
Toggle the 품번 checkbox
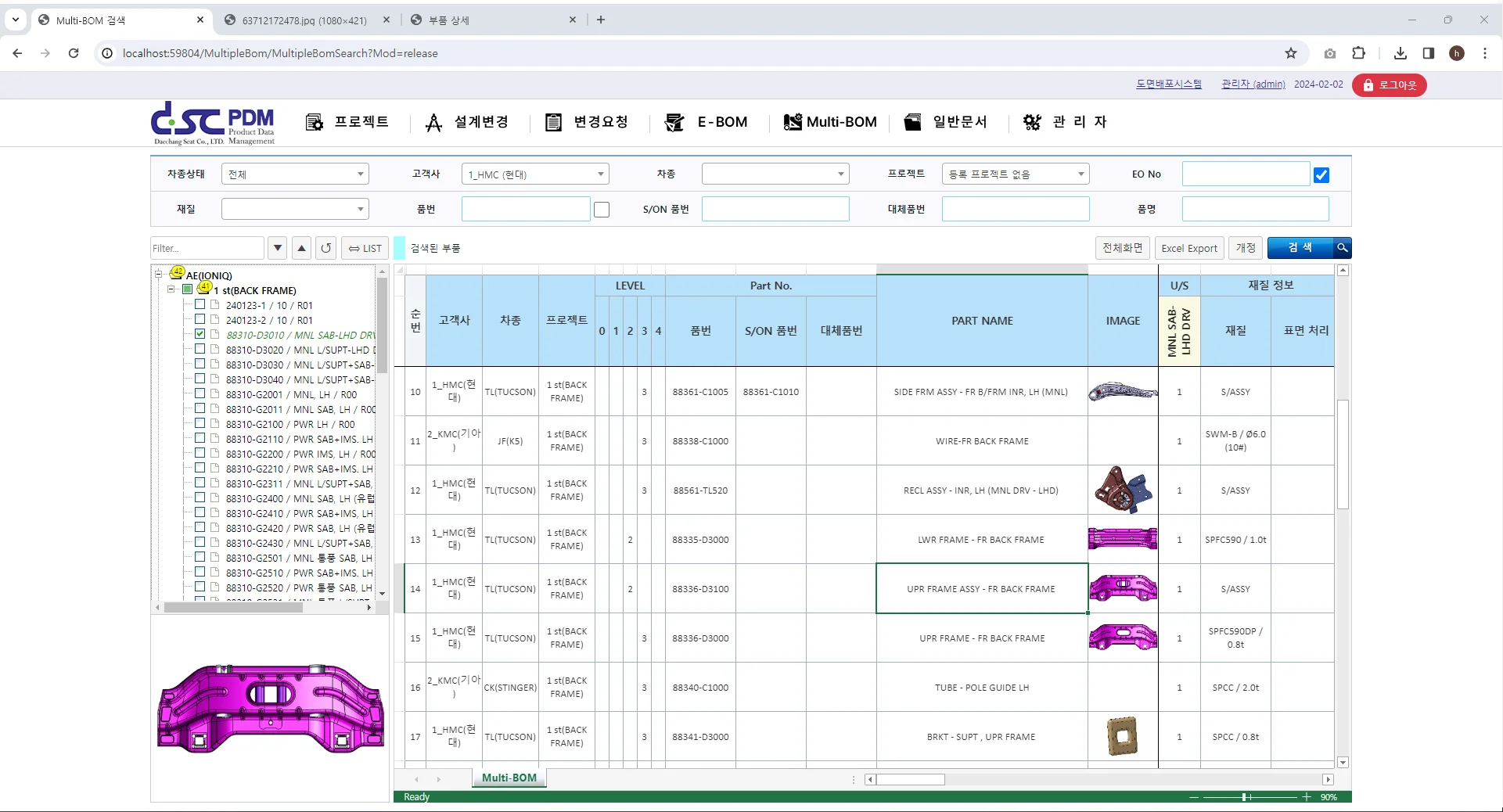click(602, 210)
